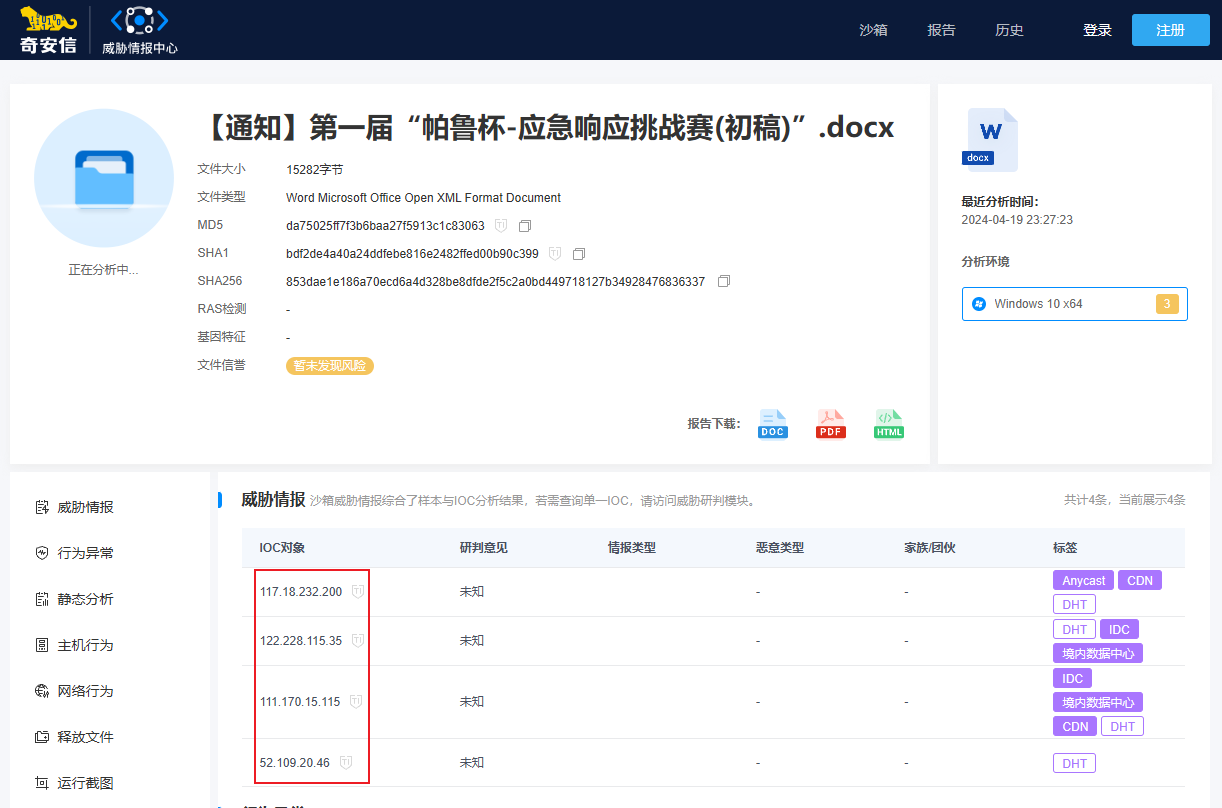Click the Anycast tag

1083,580
